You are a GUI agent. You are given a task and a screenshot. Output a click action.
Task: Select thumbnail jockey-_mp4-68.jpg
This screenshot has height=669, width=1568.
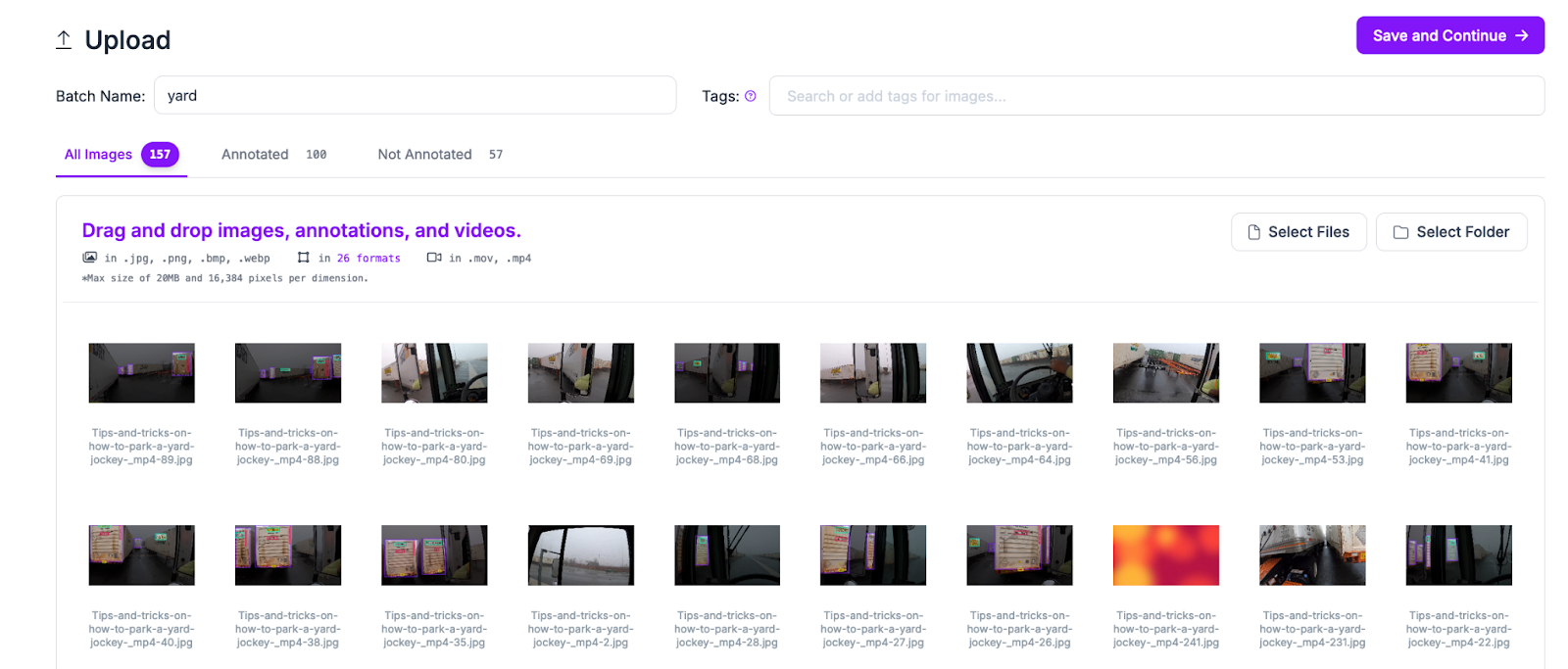click(x=727, y=373)
